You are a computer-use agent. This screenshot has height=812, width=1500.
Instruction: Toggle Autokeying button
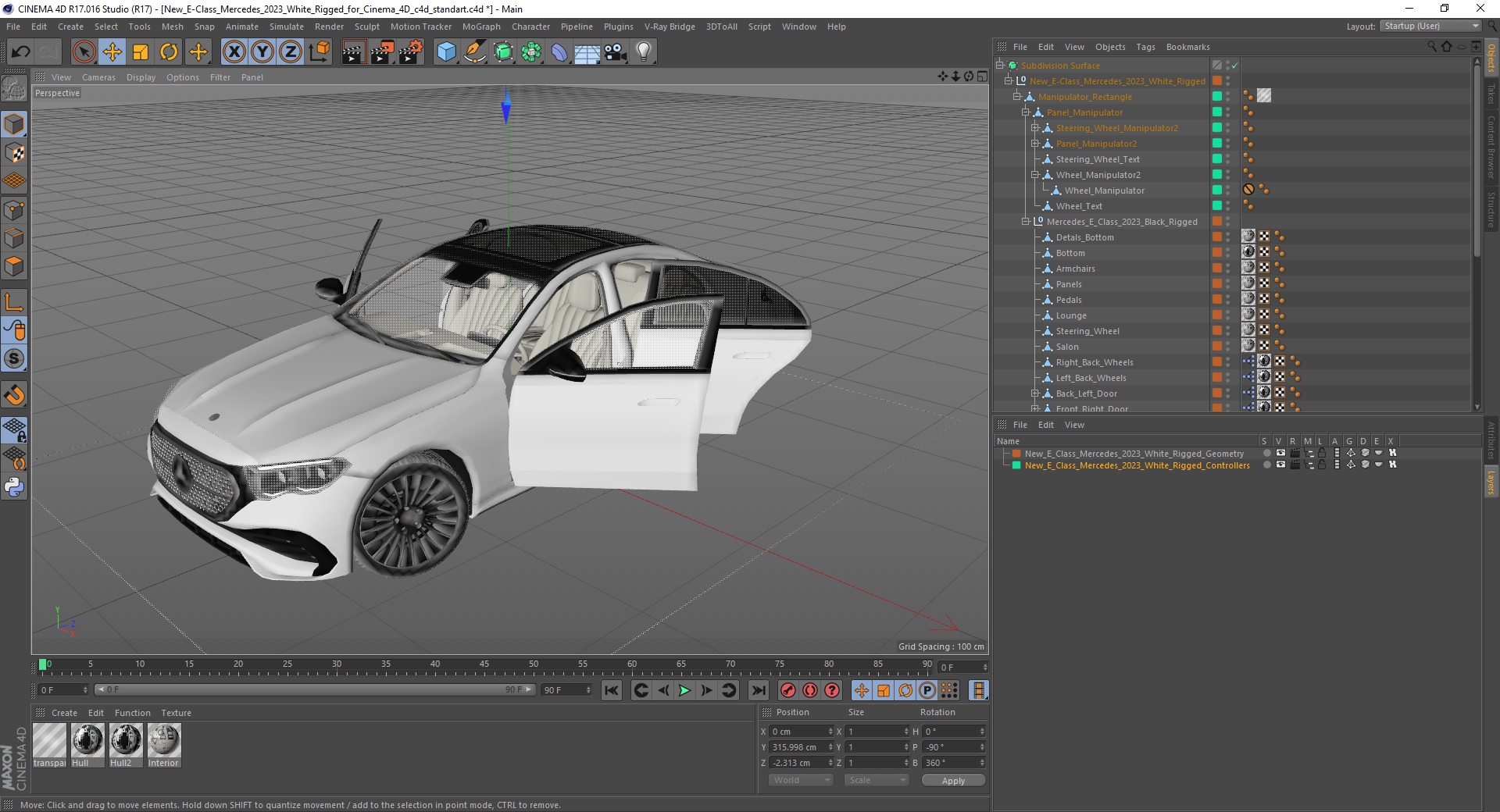pos(810,690)
